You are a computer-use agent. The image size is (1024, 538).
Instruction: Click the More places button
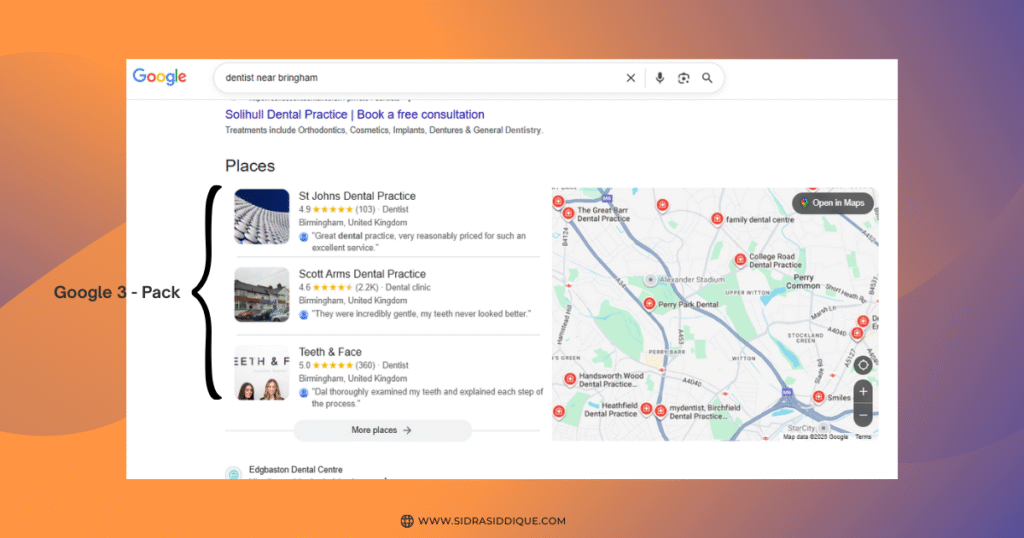click(x=382, y=430)
